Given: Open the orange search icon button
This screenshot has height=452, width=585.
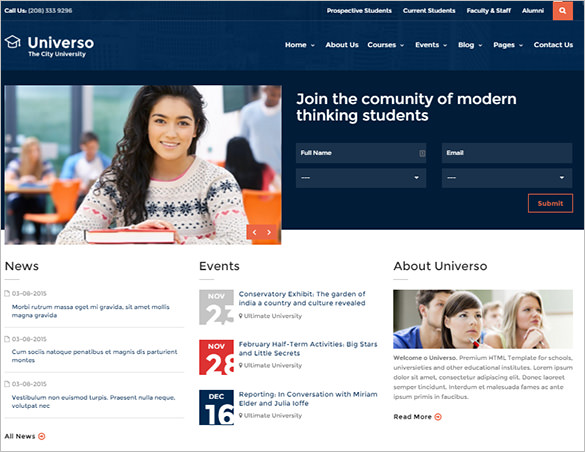Looking at the screenshot, I should tap(563, 10).
